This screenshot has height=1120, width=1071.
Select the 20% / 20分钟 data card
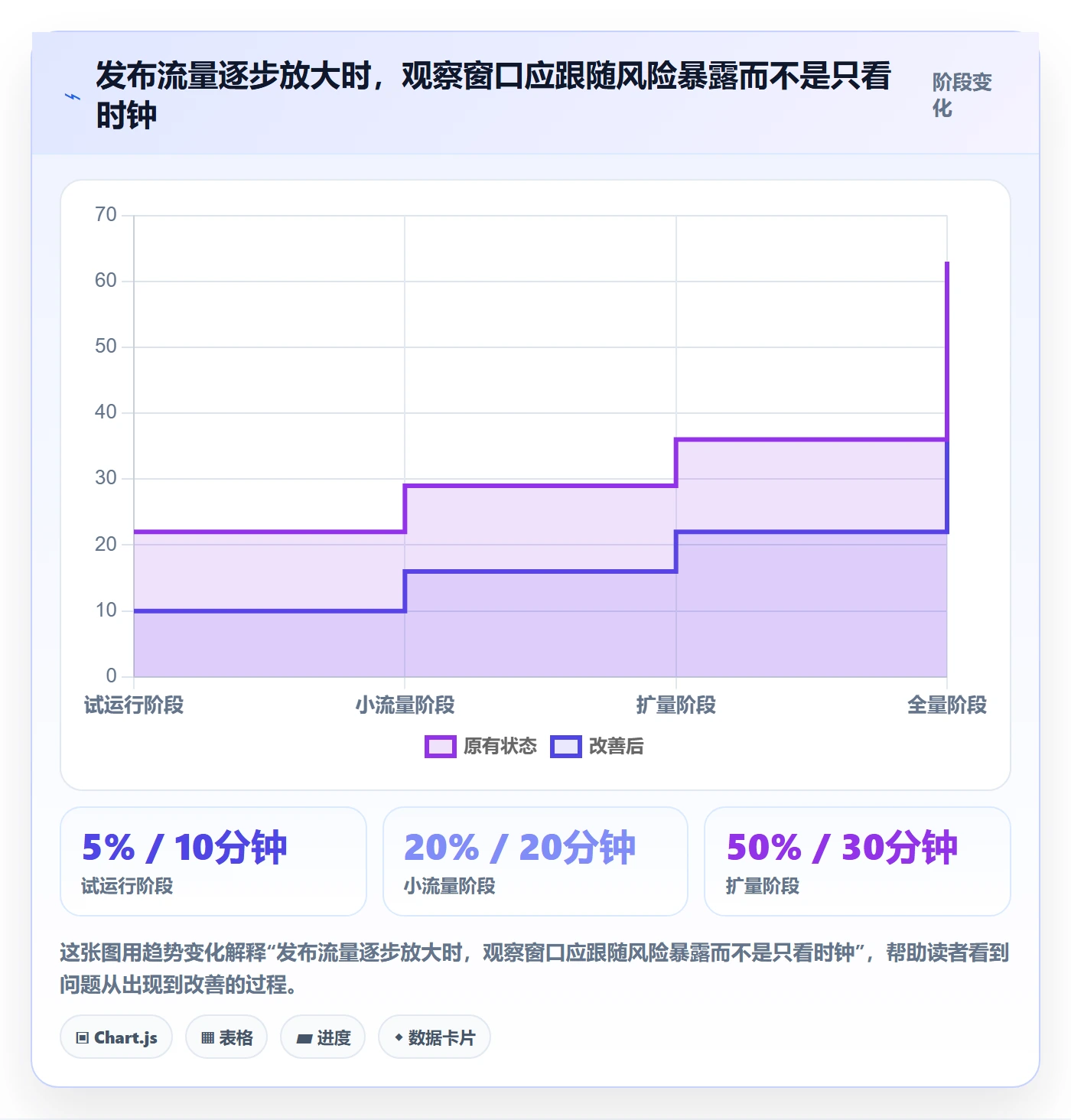(535, 861)
